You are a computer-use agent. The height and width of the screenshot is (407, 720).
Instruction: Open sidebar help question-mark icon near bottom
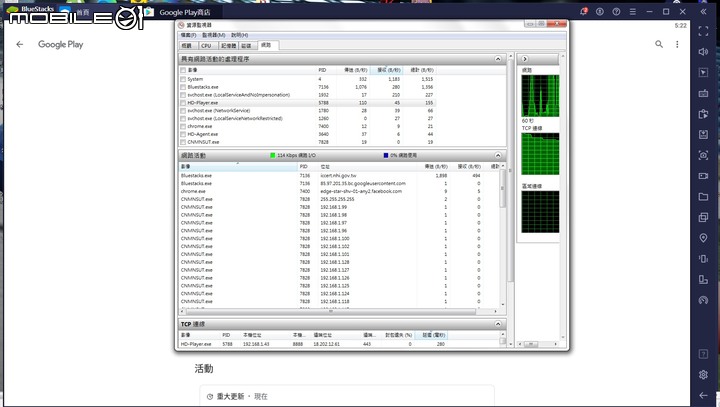pyautogui.click(x=703, y=354)
